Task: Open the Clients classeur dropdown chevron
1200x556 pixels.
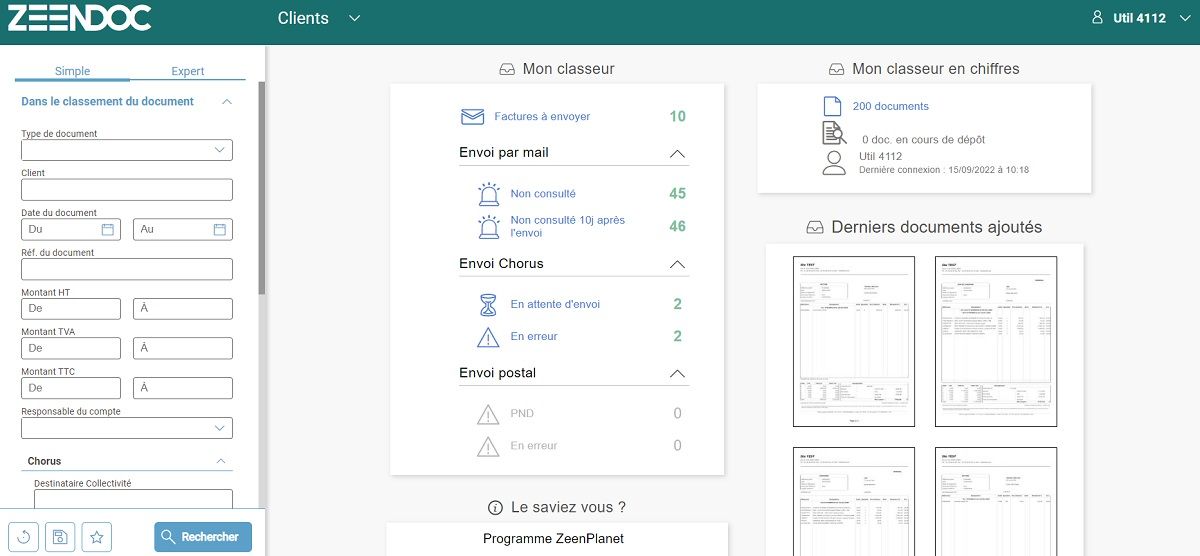Action: point(354,18)
